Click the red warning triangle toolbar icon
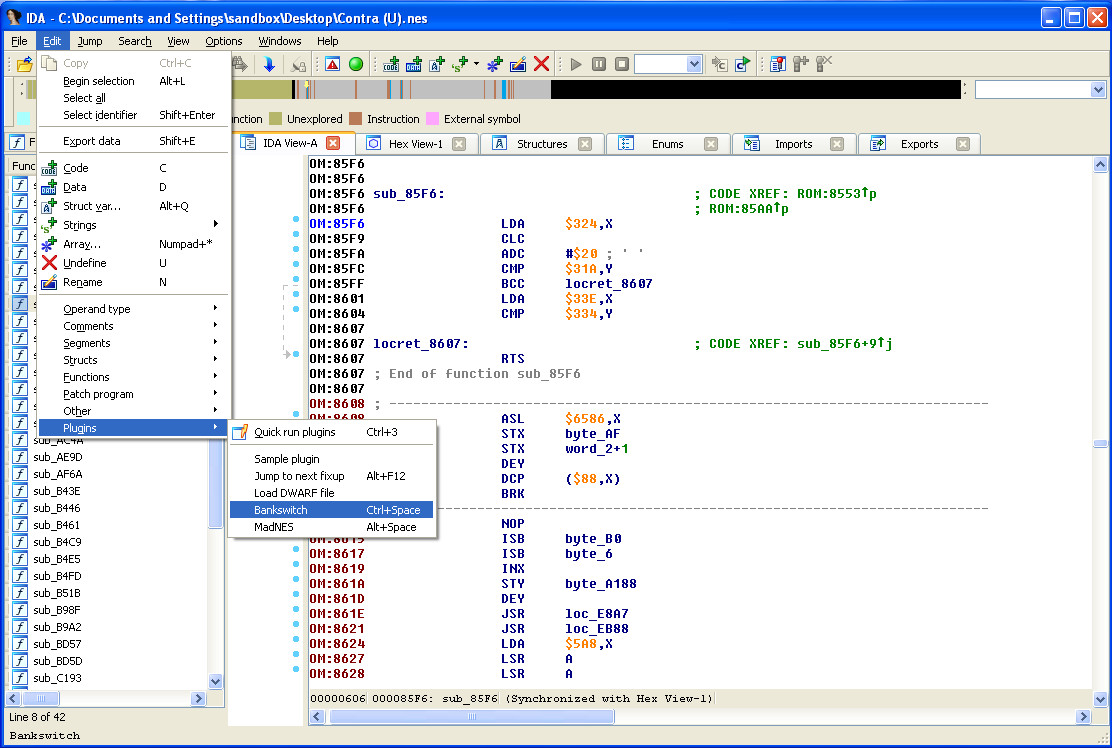1112x748 pixels. point(332,64)
